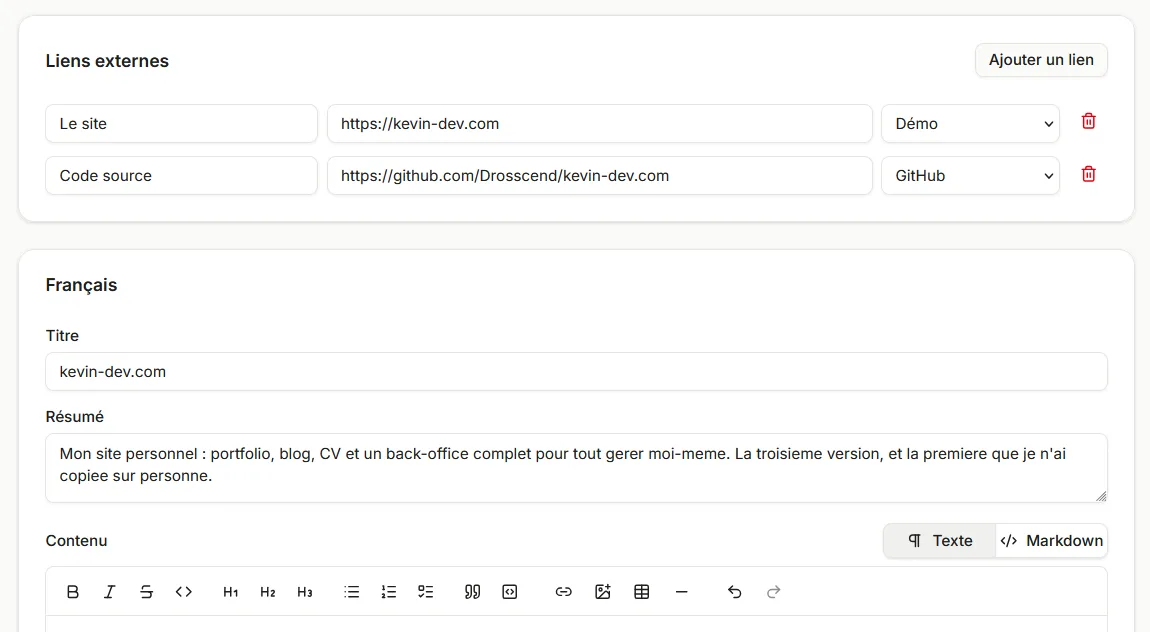Open the Démo link type dropdown
Screen dimensions: 1150x632
[970, 123]
